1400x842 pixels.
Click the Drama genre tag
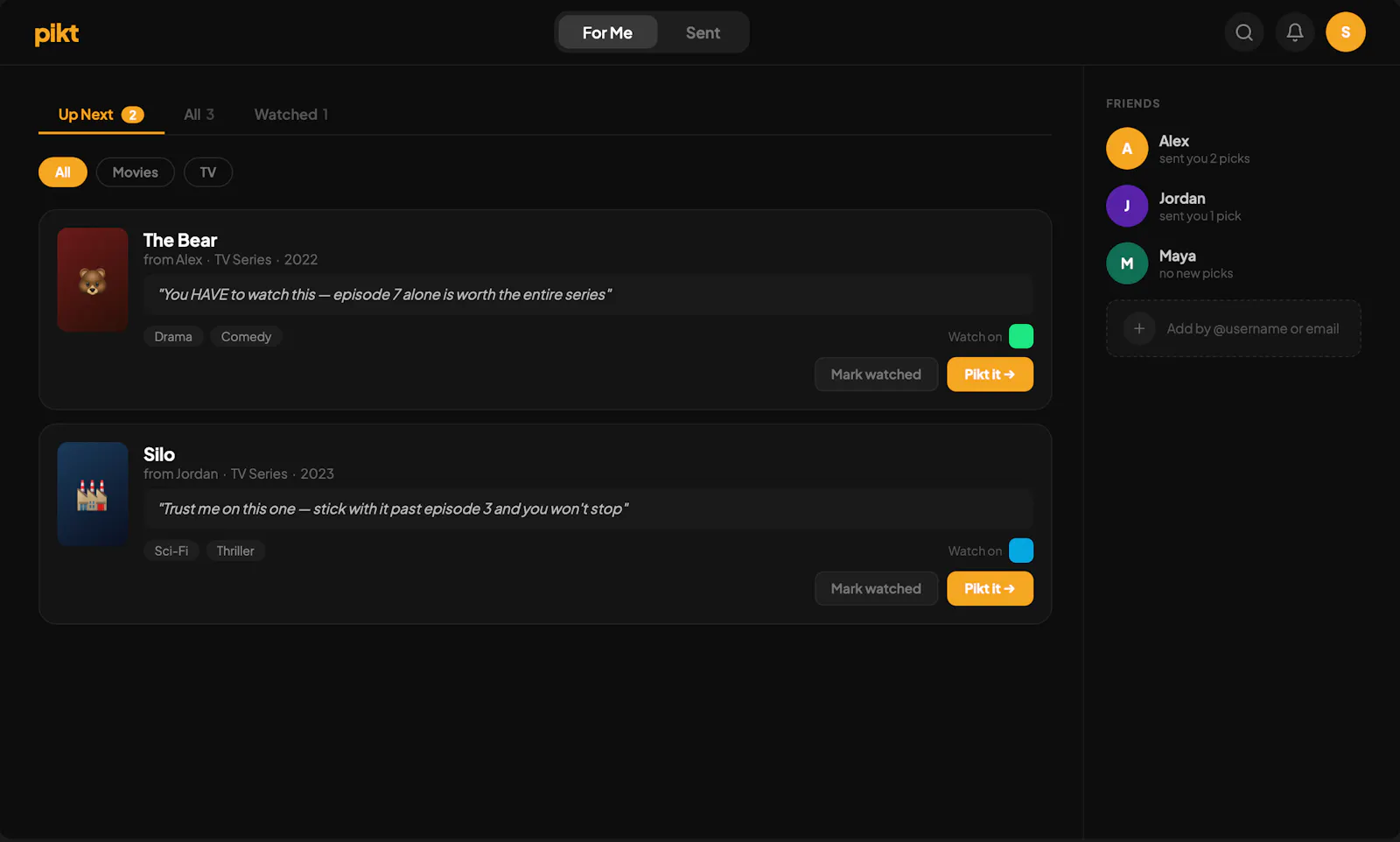(x=173, y=337)
